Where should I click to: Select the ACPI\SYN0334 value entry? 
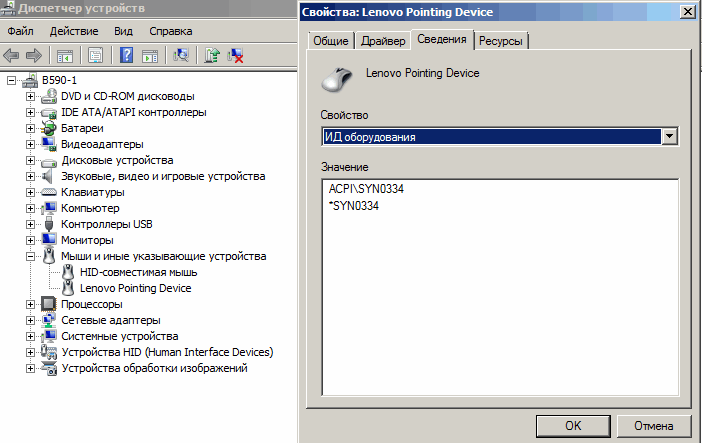click(x=366, y=189)
